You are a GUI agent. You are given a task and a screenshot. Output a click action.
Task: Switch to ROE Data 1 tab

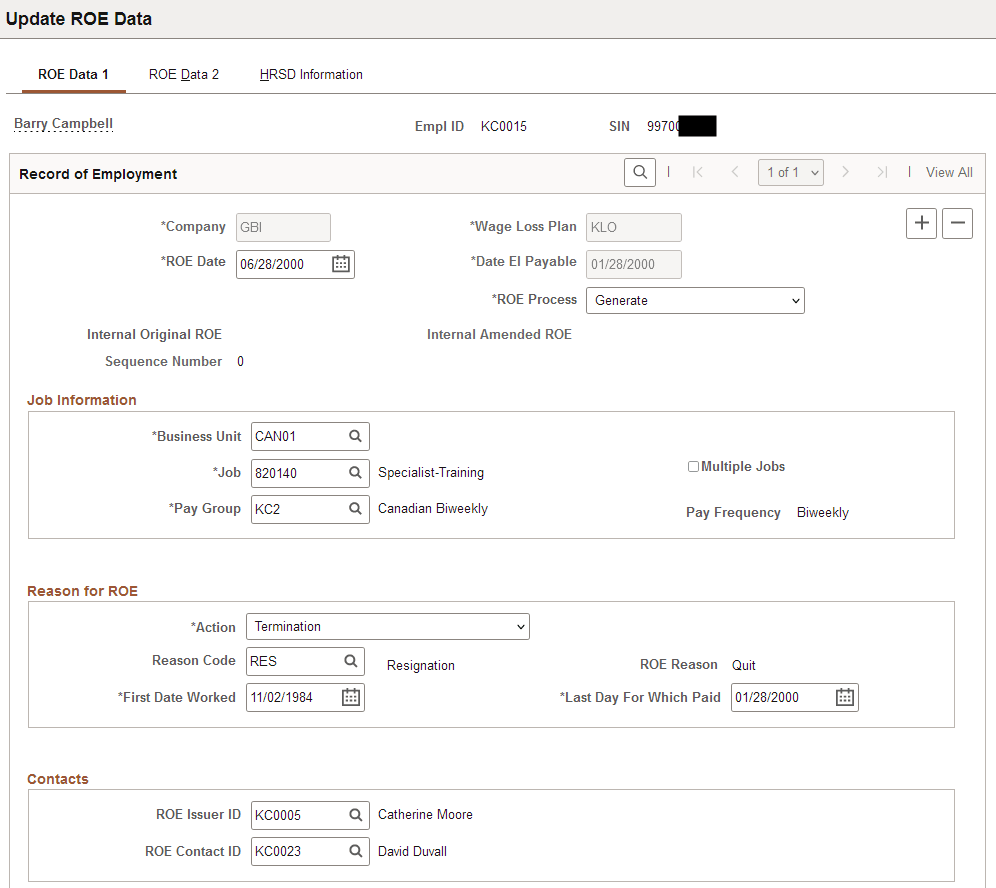tap(73, 74)
